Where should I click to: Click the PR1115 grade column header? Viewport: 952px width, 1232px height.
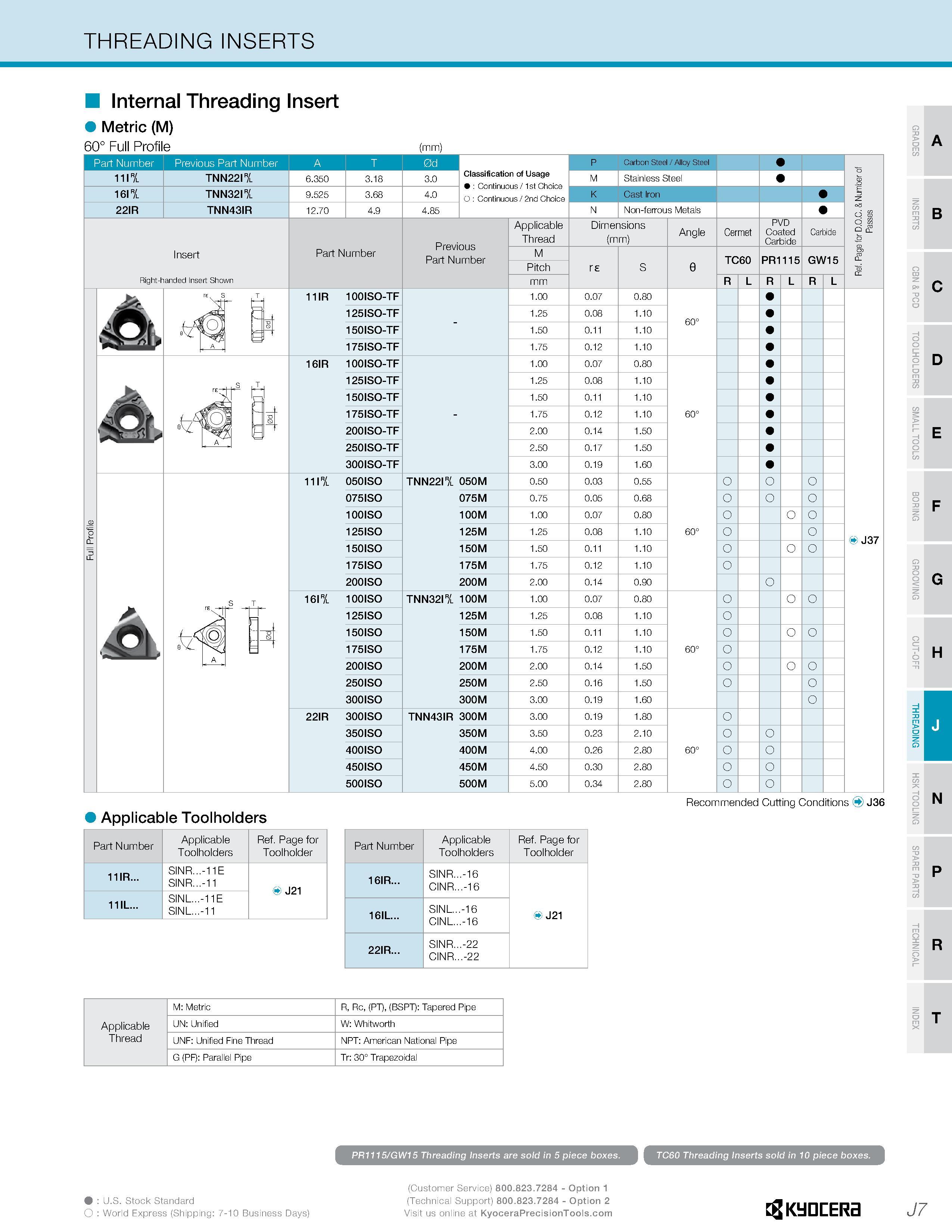[781, 260]
